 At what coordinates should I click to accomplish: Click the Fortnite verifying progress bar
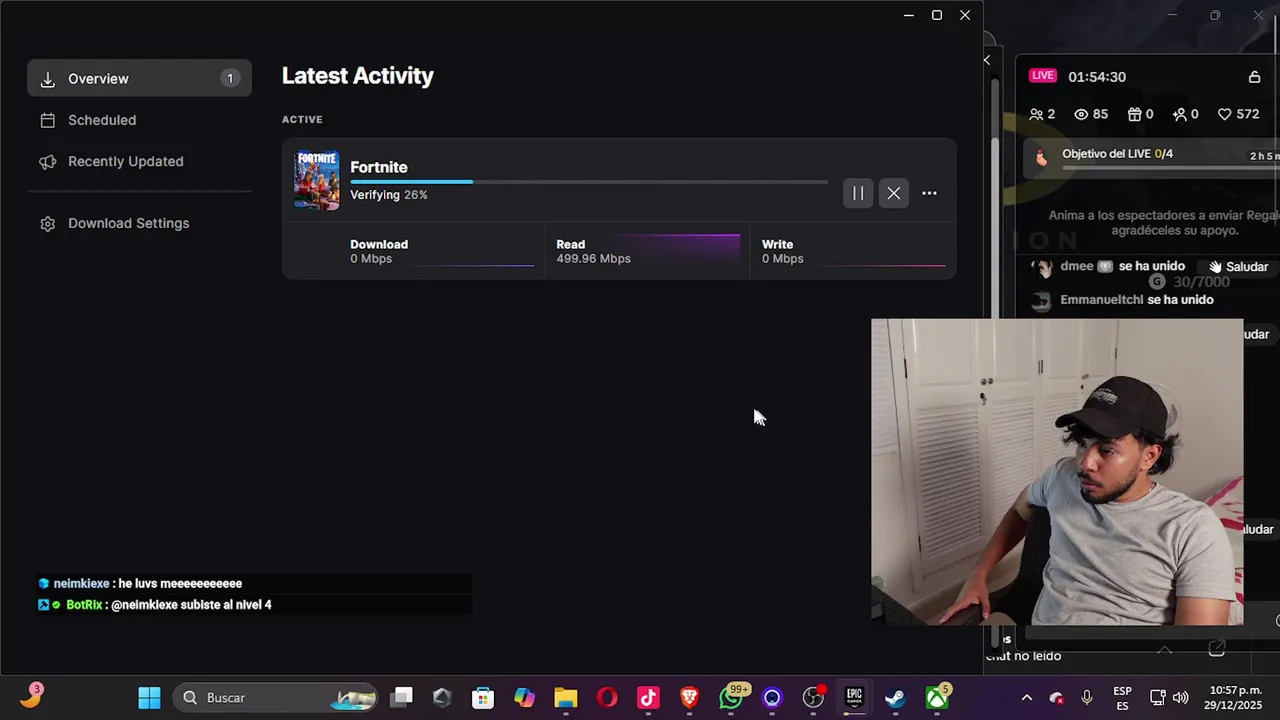[589, 182]
